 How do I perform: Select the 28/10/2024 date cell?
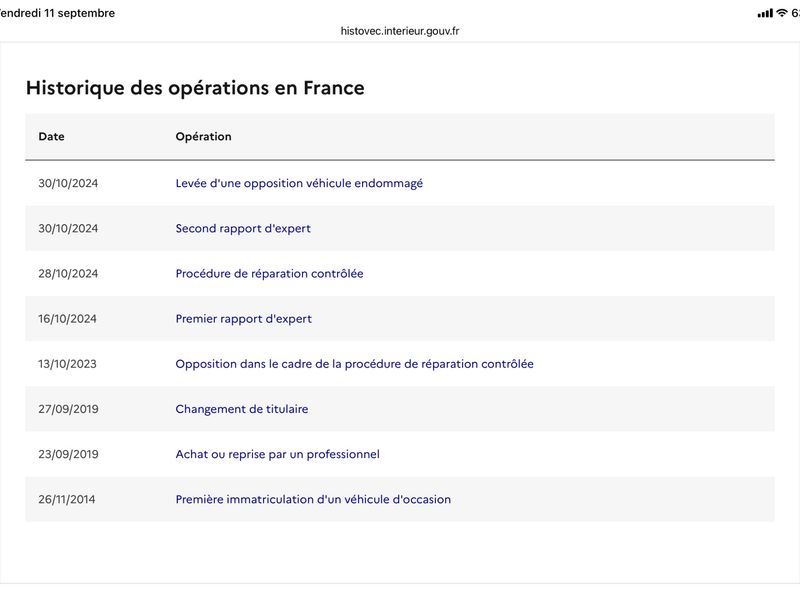pyautogui.click(x=68, y=273)
